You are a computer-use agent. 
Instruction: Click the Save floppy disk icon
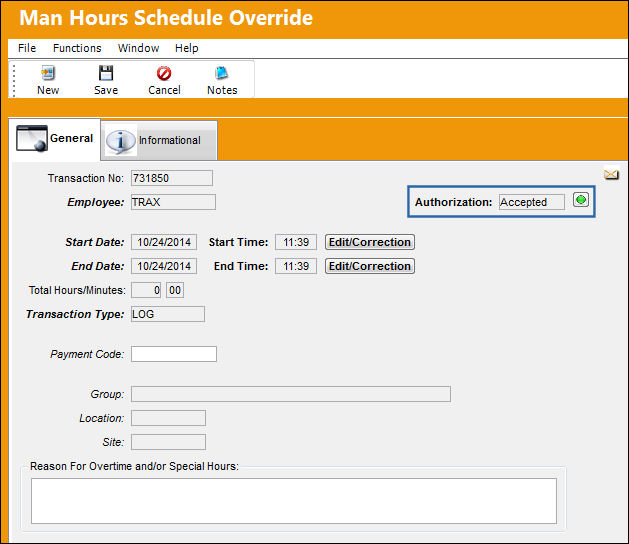106,73
